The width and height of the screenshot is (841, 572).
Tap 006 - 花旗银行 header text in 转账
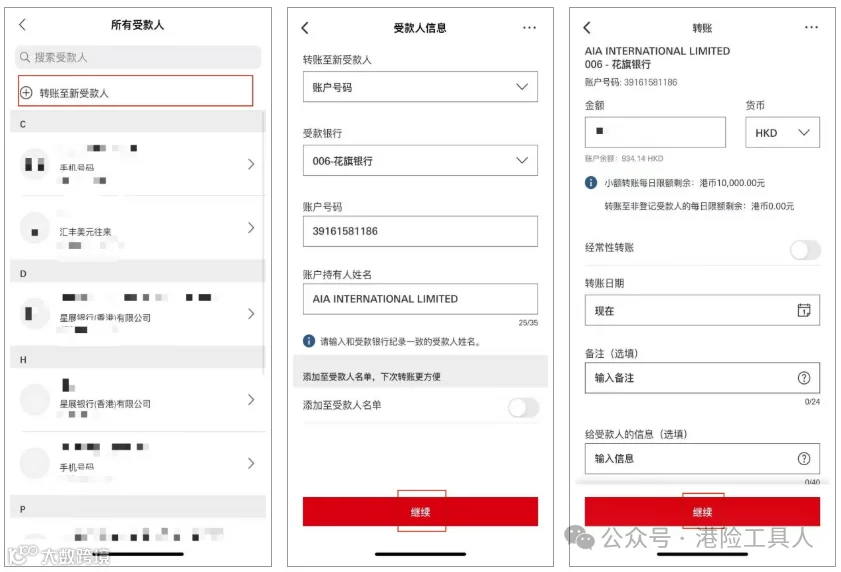click(617, 64)
